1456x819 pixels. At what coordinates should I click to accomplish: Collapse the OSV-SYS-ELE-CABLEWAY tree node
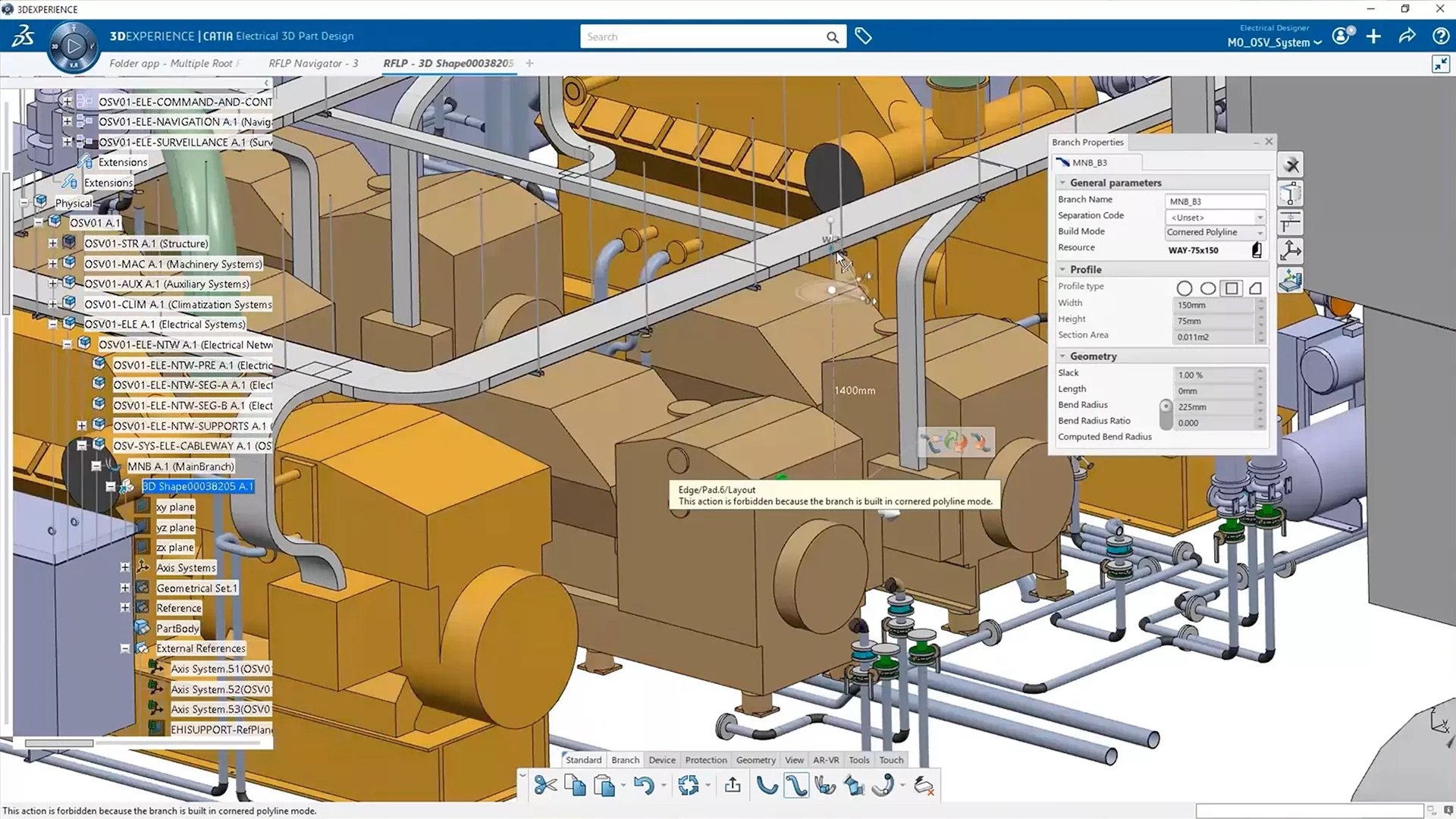pyautogui.click(x=82, y=445)
